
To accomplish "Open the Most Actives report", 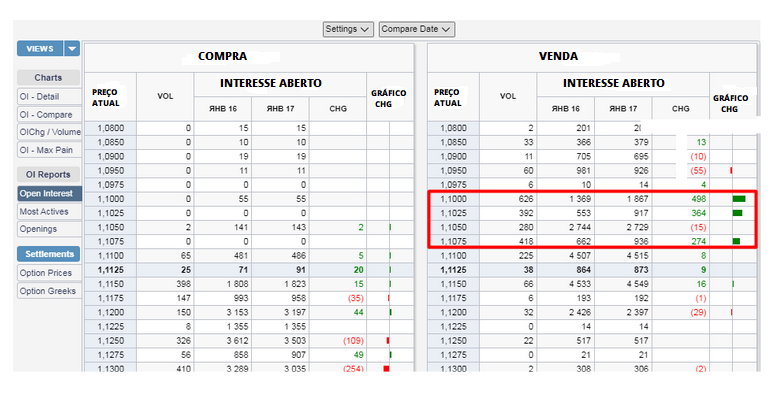I will tap(49, 211).
